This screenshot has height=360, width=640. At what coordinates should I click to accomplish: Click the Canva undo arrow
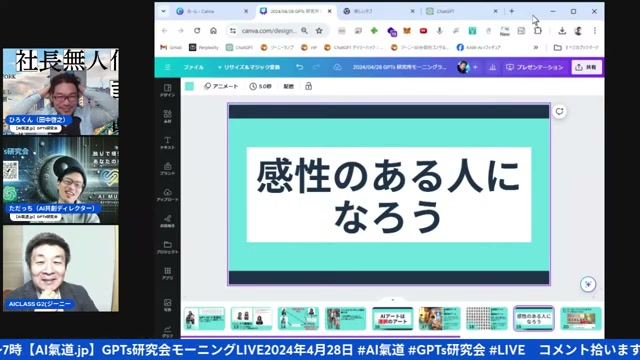(300, 67)
